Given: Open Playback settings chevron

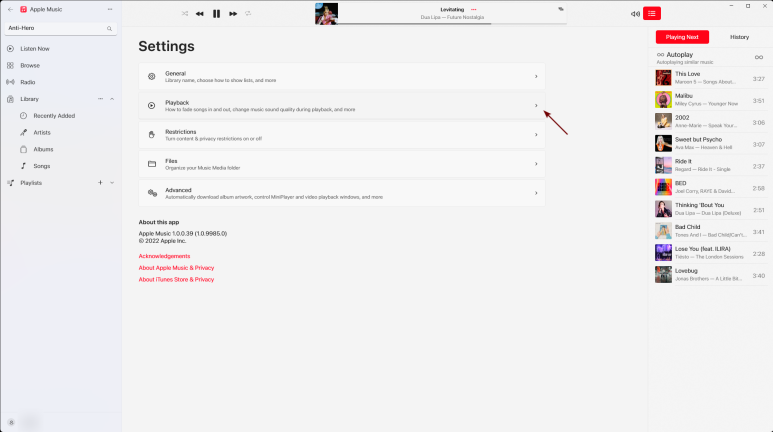Looking at the screenshot, I should pos(536,106).
